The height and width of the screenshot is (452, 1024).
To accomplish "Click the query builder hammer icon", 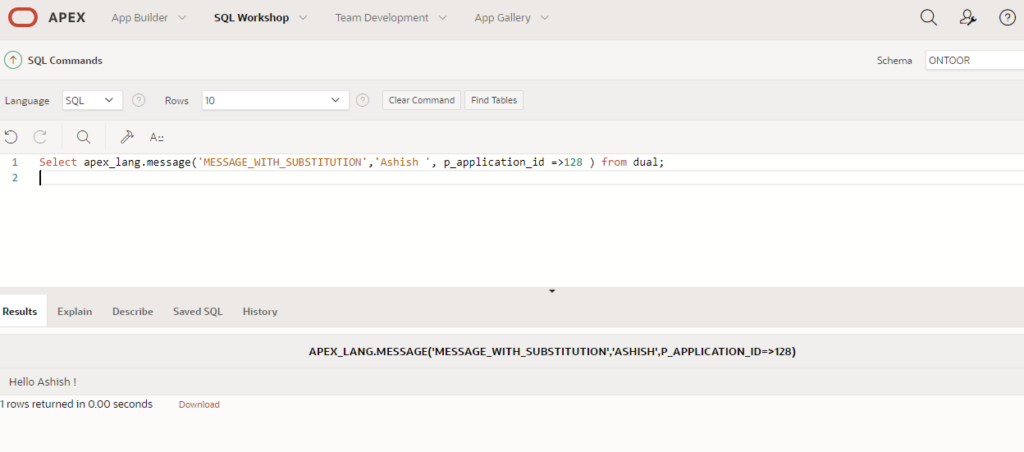I will tap(127, 137).
